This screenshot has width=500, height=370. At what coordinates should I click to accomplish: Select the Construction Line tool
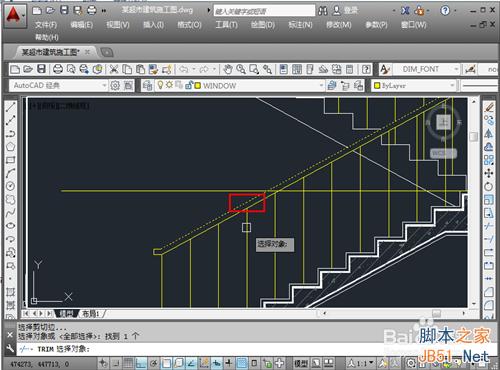point(10,120)
